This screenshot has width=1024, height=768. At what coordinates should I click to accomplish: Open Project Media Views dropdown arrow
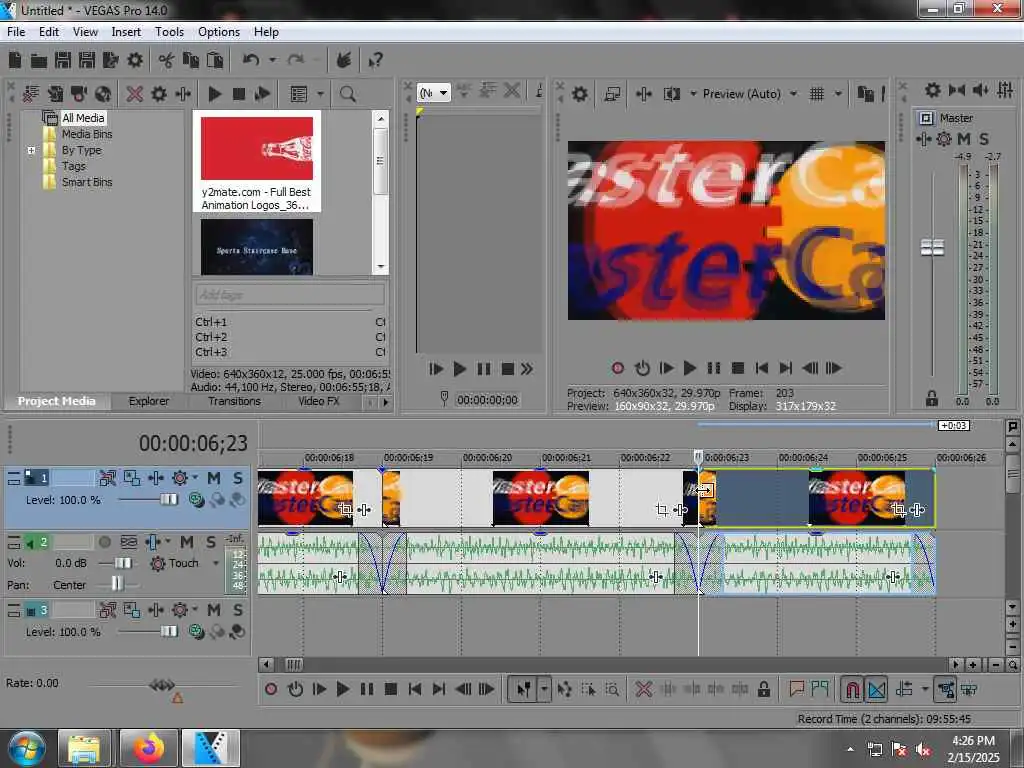coord(320,94)
